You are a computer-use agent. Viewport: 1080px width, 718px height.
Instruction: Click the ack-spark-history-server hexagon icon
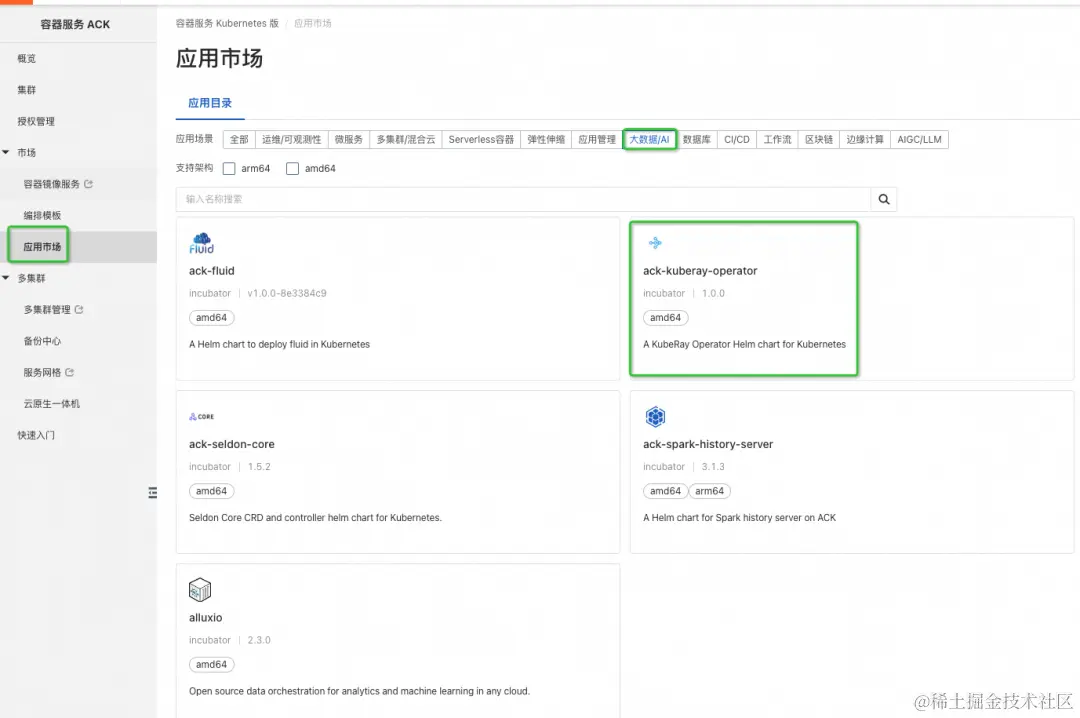(655, 417)
